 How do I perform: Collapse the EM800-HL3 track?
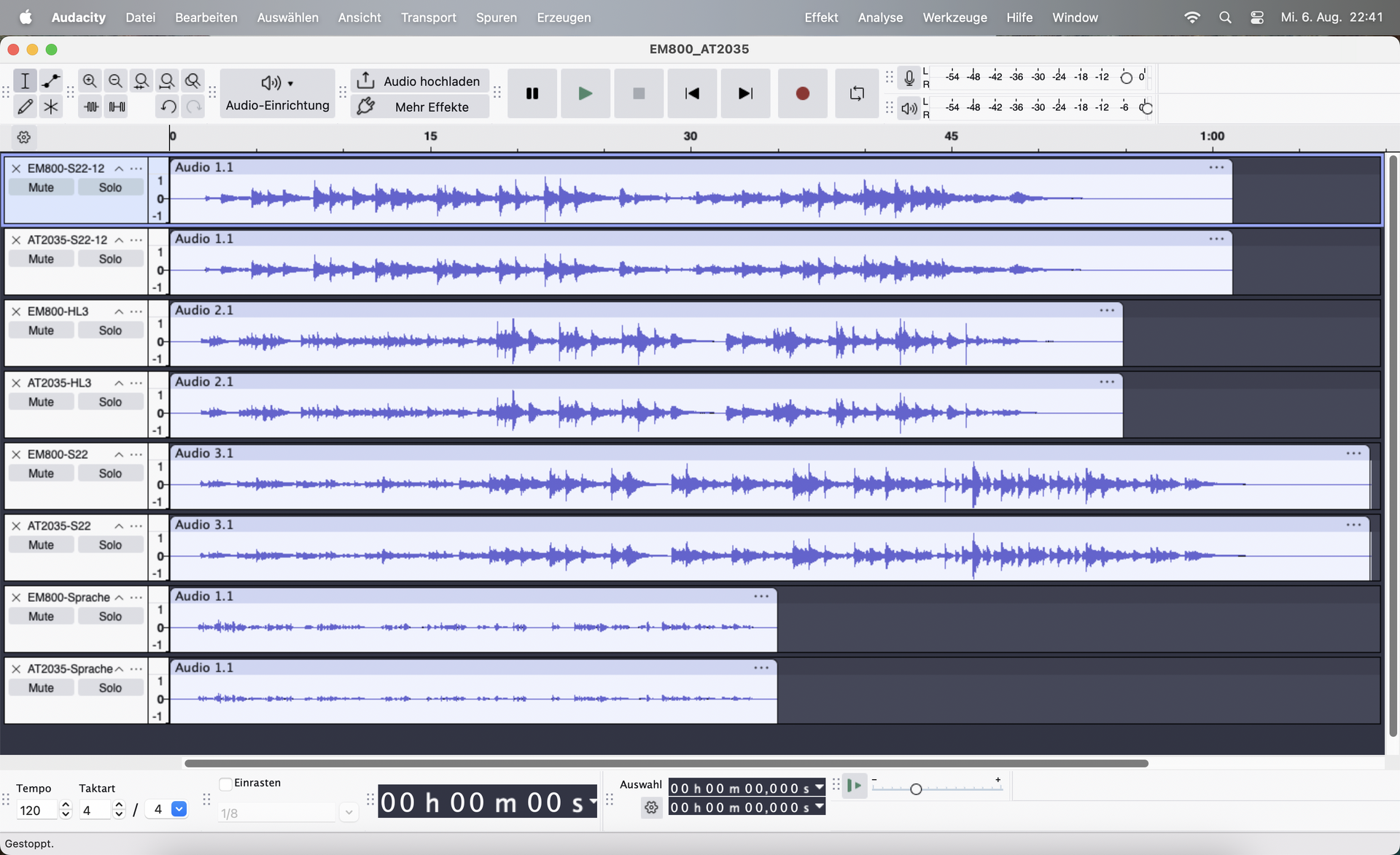(119, 312)
